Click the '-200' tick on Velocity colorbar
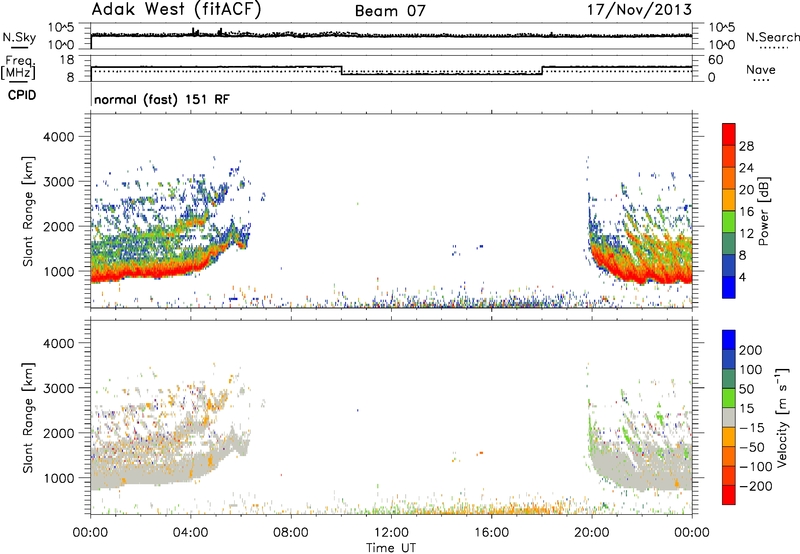 tap(755, 486)
